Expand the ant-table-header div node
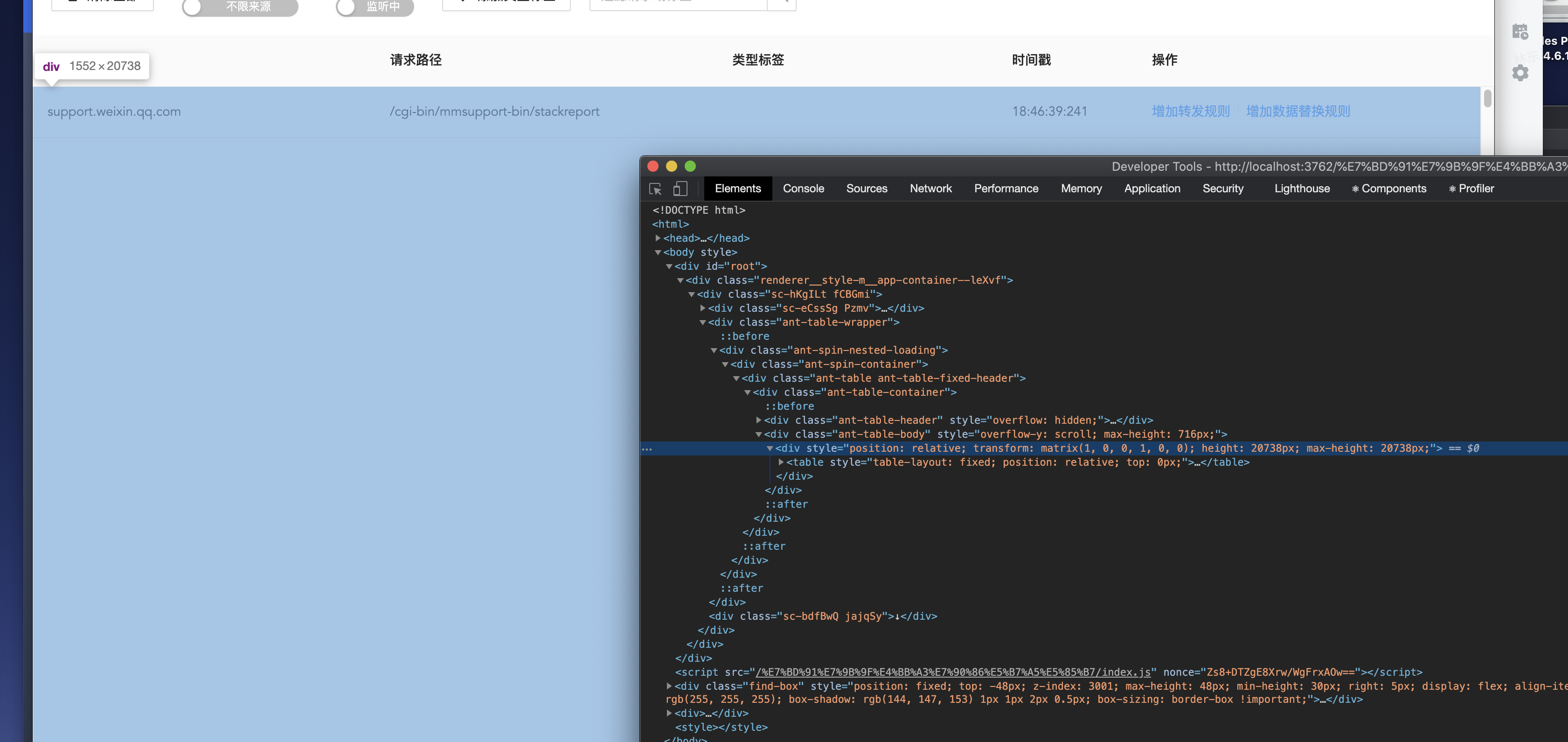 point(758,420)
